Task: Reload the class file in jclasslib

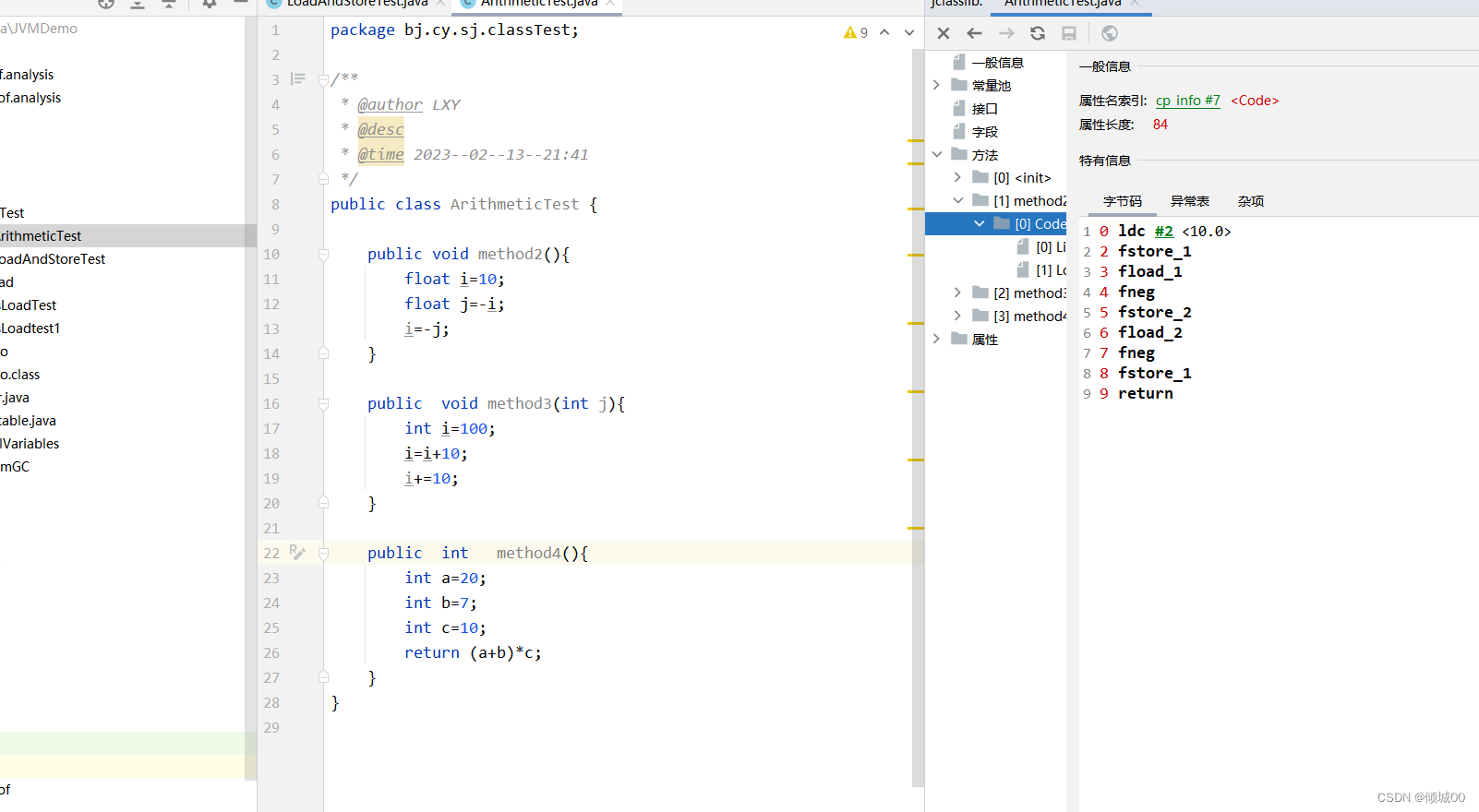Action: pos(1038,33)
